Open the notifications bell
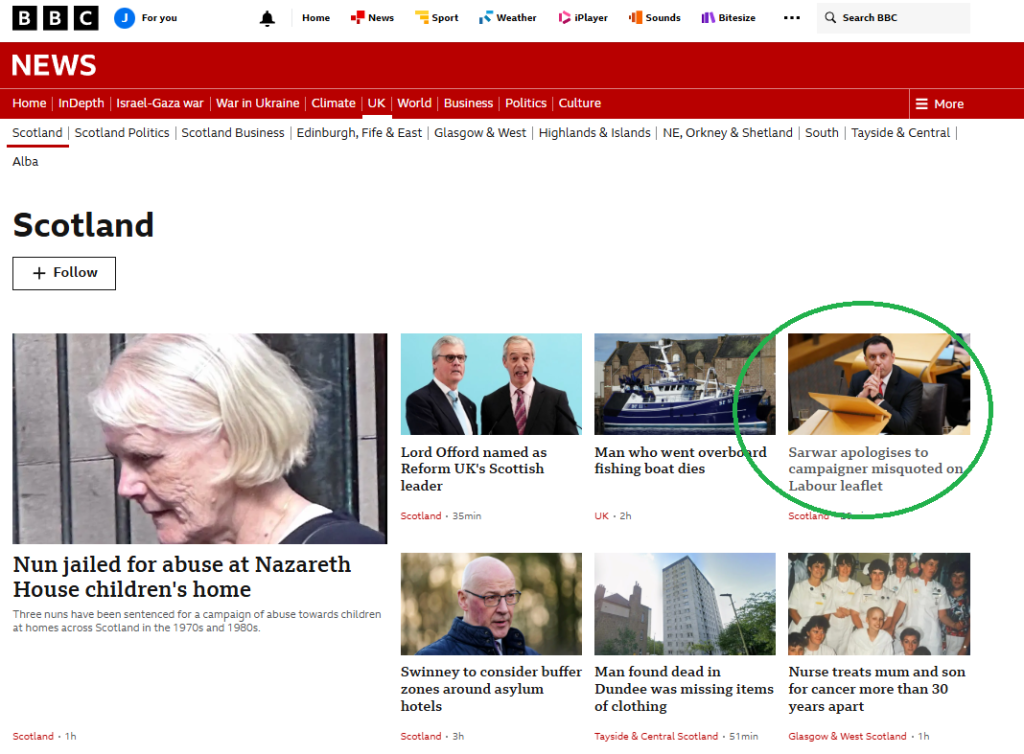Image resolution: width=1024 pixels, height=754 pixels. point(267,18)
